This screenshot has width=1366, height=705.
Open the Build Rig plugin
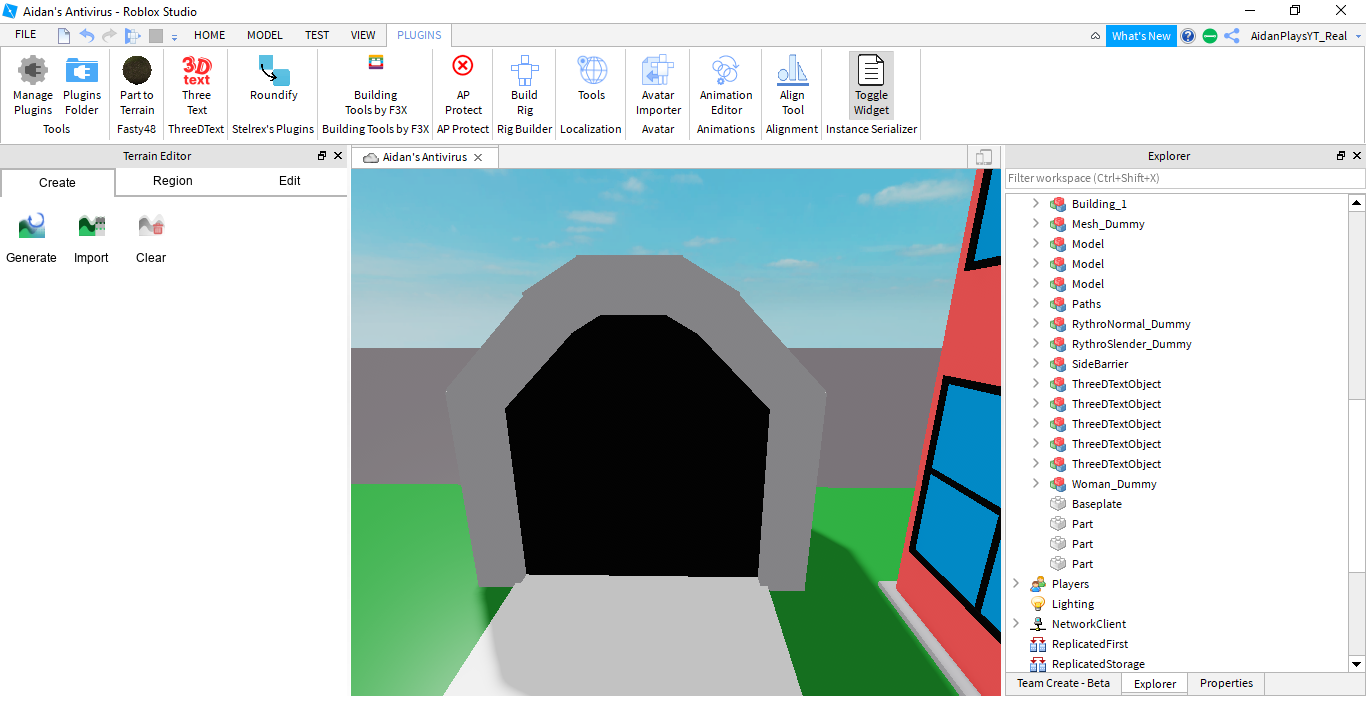pos(525,86)
